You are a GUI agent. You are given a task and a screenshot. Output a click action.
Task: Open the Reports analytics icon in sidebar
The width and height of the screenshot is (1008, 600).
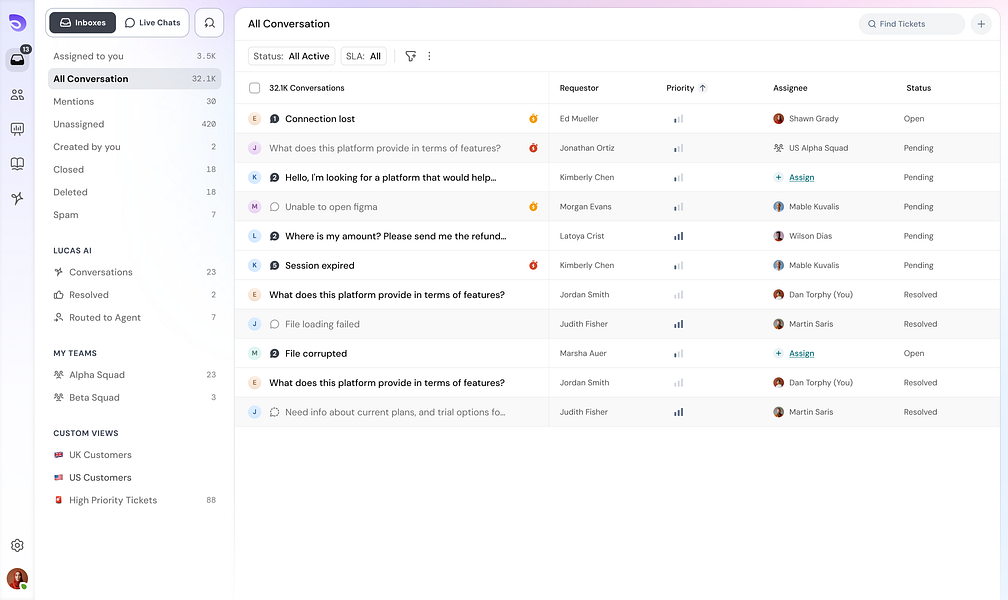(16, 129)
